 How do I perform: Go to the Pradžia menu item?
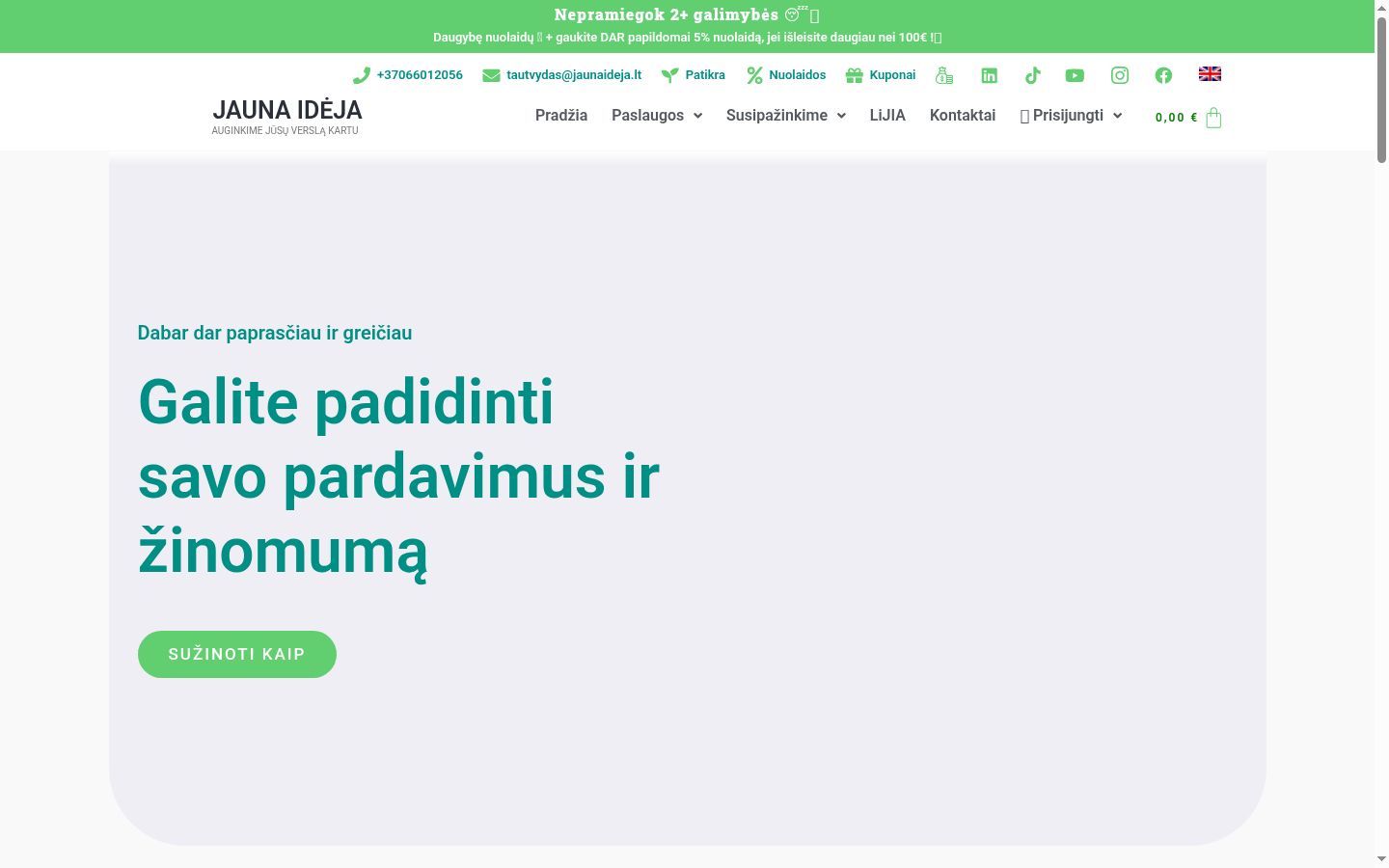click(561, 116)
